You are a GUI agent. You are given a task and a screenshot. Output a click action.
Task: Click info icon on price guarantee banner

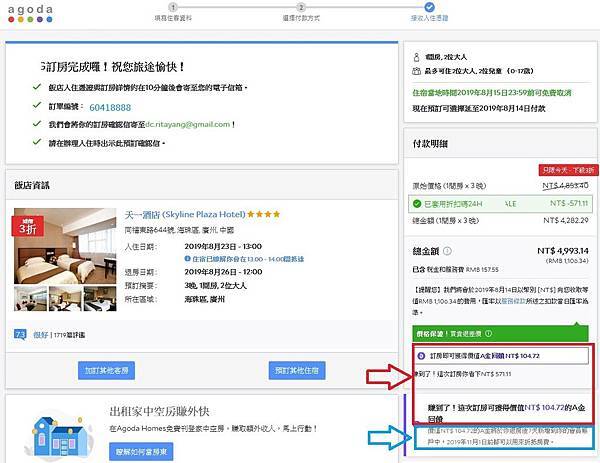(x=488, y=333)
